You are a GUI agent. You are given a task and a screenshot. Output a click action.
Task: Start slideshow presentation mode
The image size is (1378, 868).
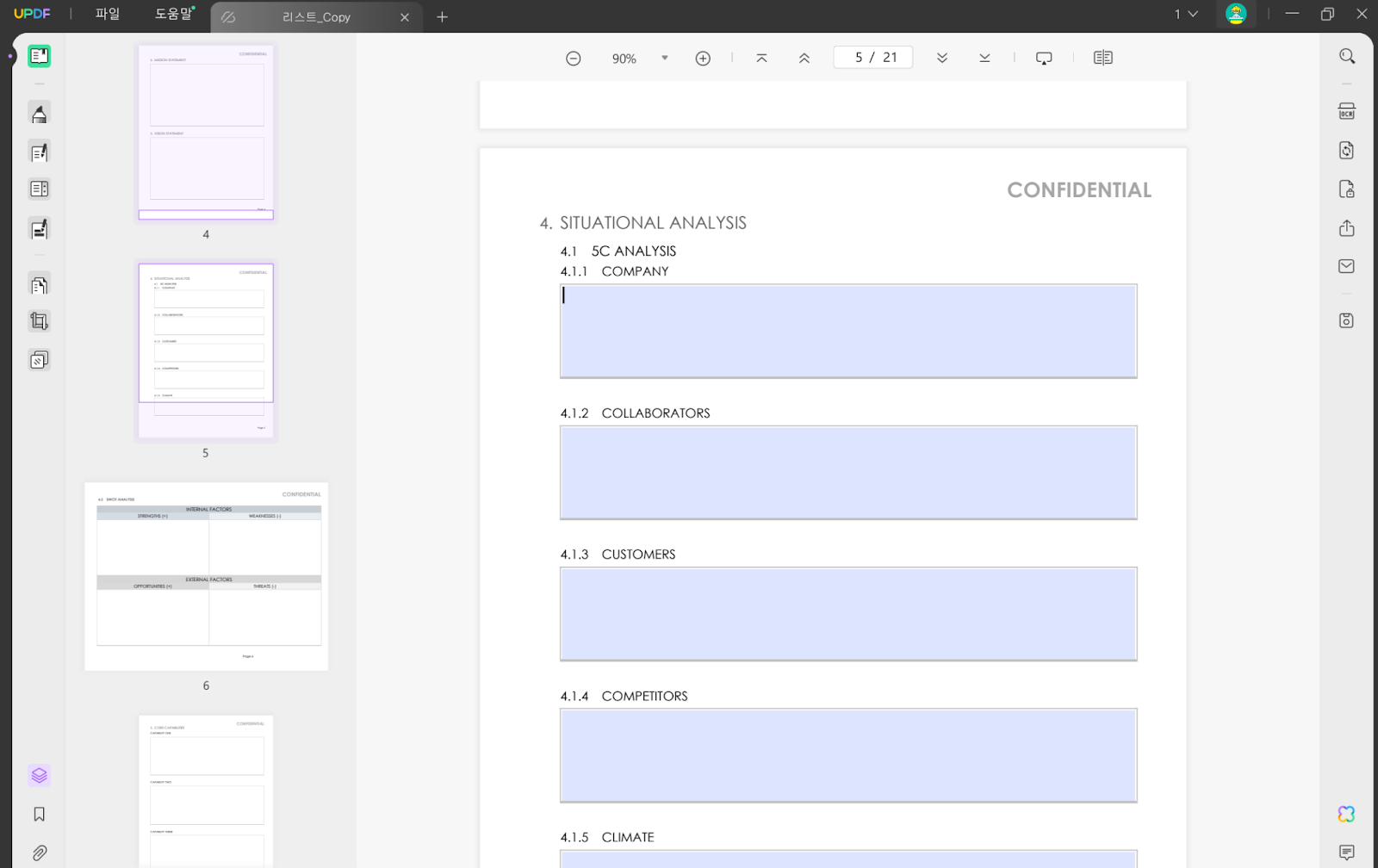tap(1044, 58)
